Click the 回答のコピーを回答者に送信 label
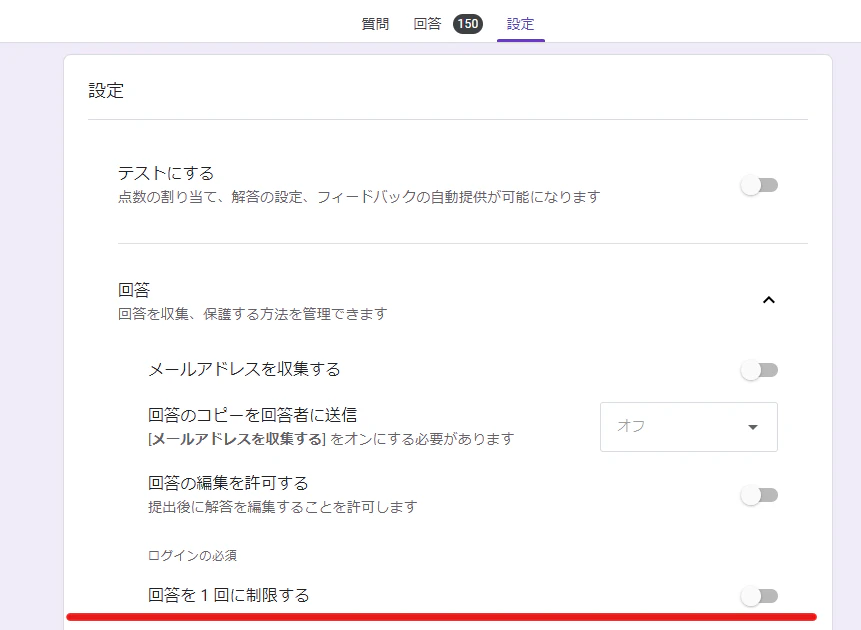The image size is (861, 630). coord(253,415)
